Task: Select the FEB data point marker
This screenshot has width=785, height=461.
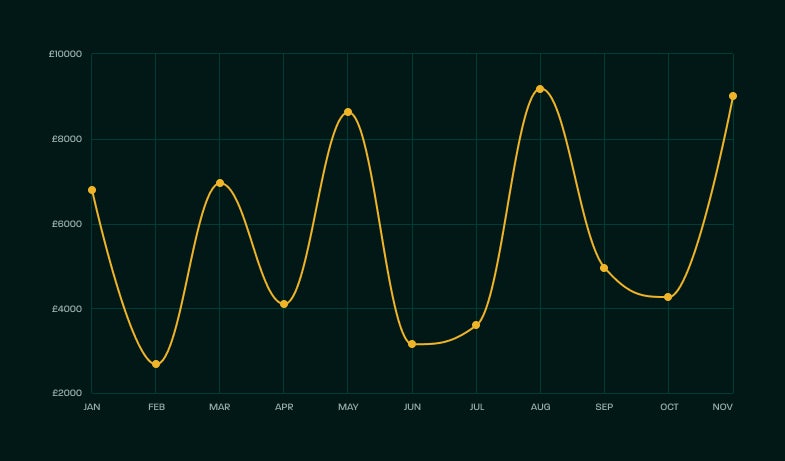Action: [156, 364]
